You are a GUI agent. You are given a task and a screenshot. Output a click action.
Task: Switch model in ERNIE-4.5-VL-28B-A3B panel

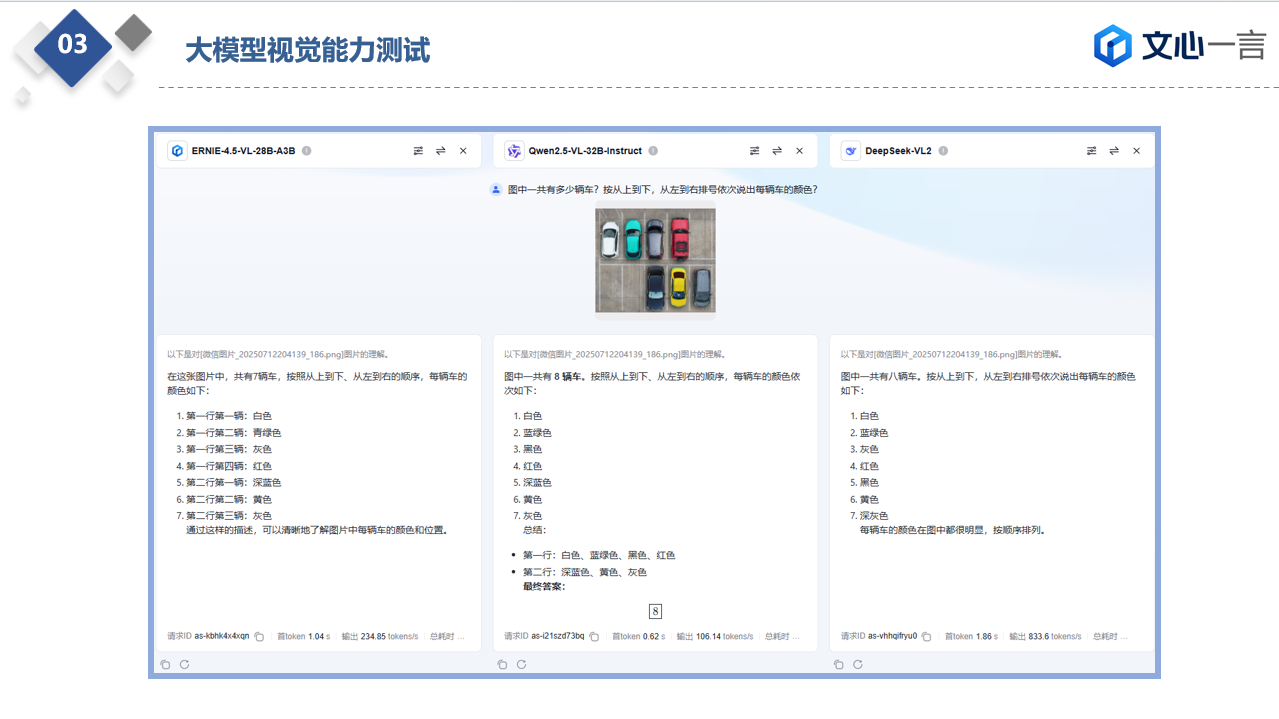(440, 151)
